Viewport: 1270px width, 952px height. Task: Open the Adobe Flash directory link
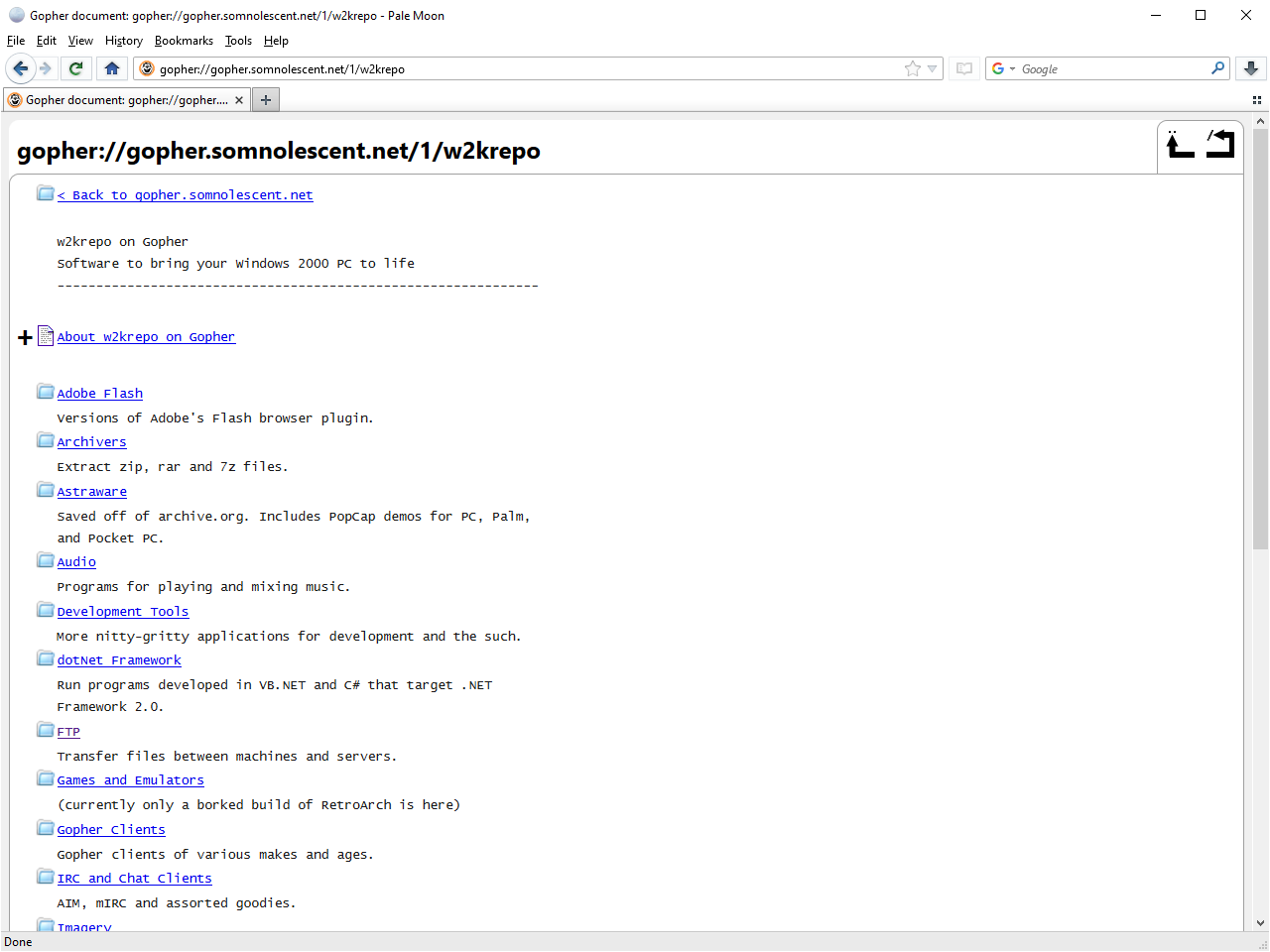coord(99,394)
